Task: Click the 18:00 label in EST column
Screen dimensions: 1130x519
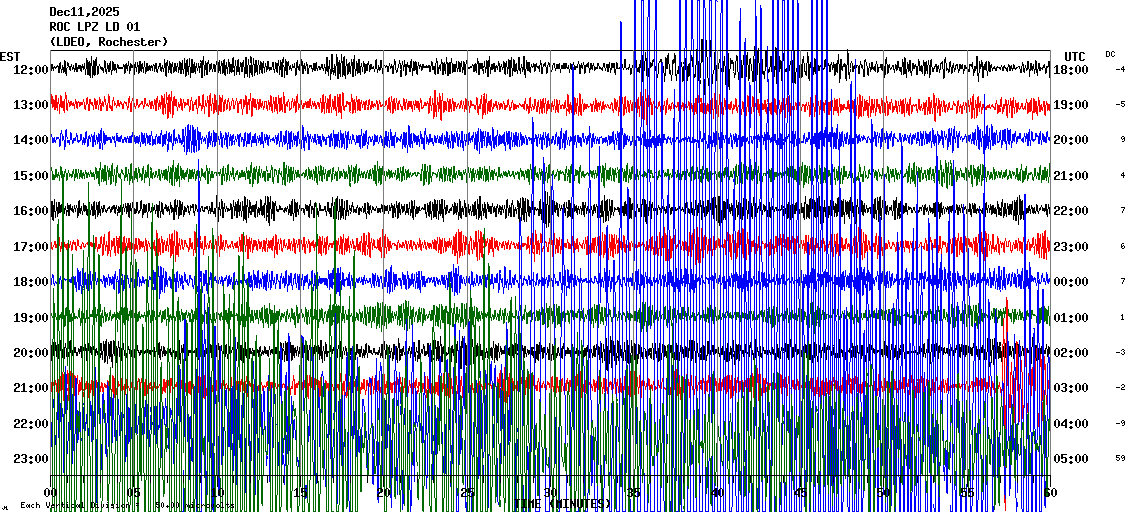Action: coord(30,282)
